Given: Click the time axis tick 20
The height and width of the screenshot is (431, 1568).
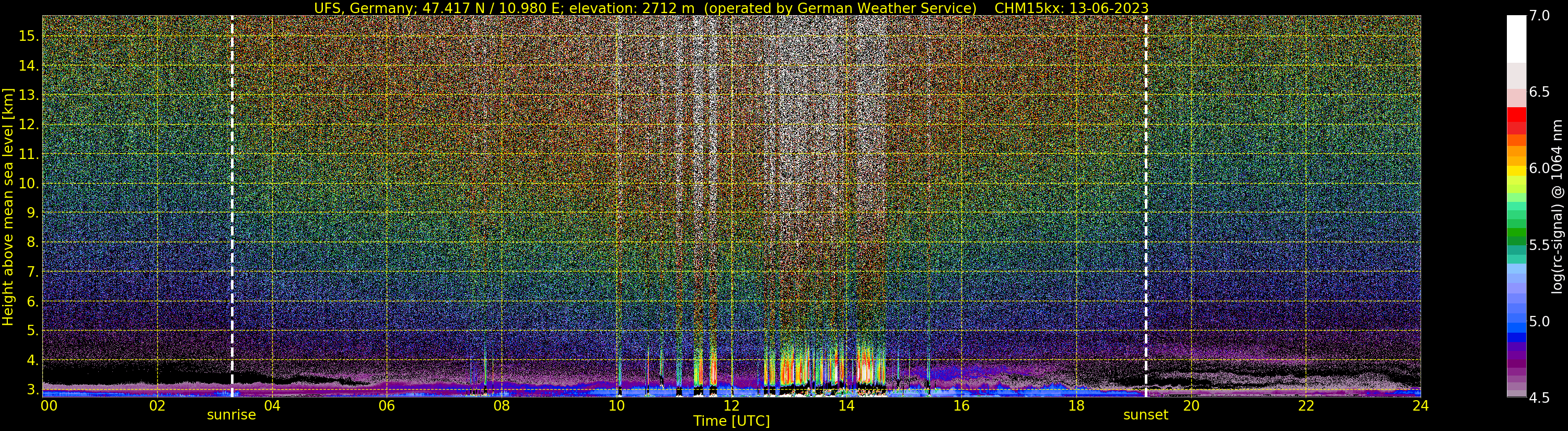Looking at the screenshot, I should (1191, 405).
